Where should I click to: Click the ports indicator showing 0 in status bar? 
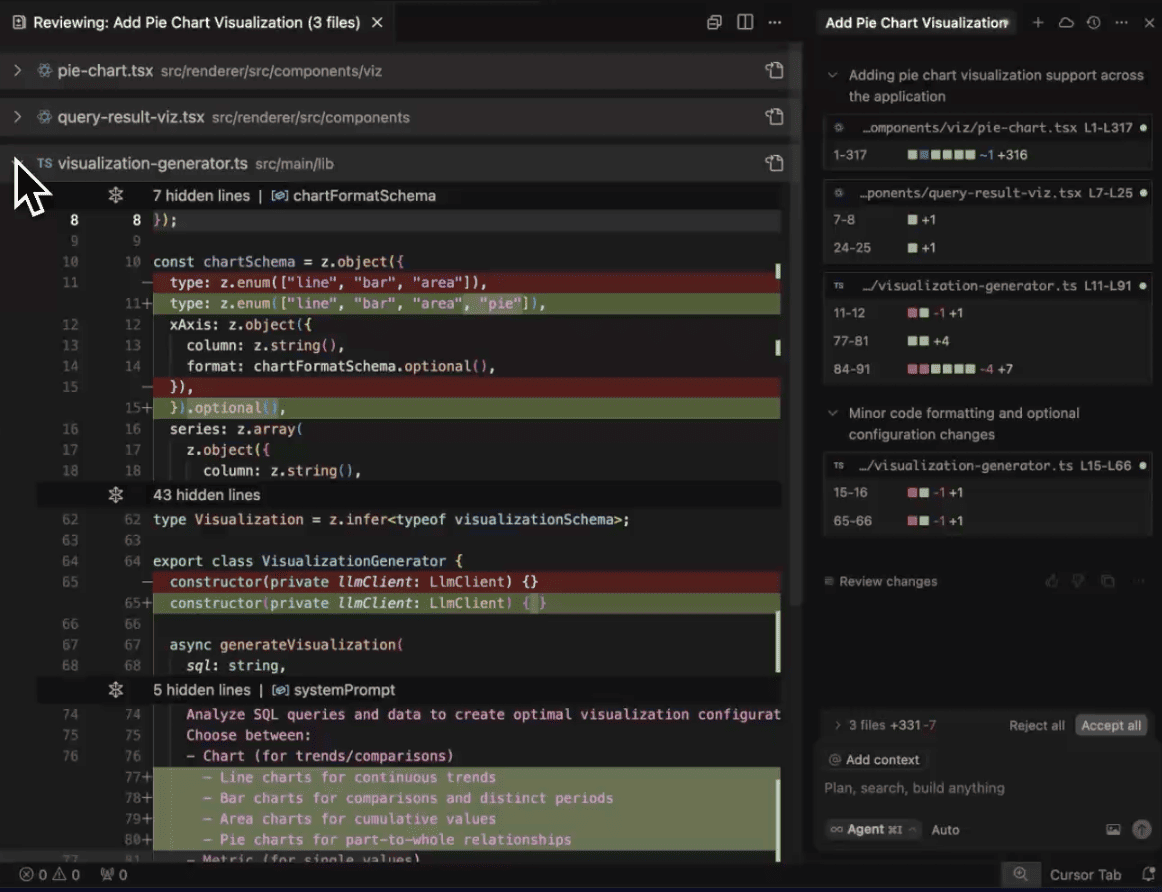[x=113, y=875]
